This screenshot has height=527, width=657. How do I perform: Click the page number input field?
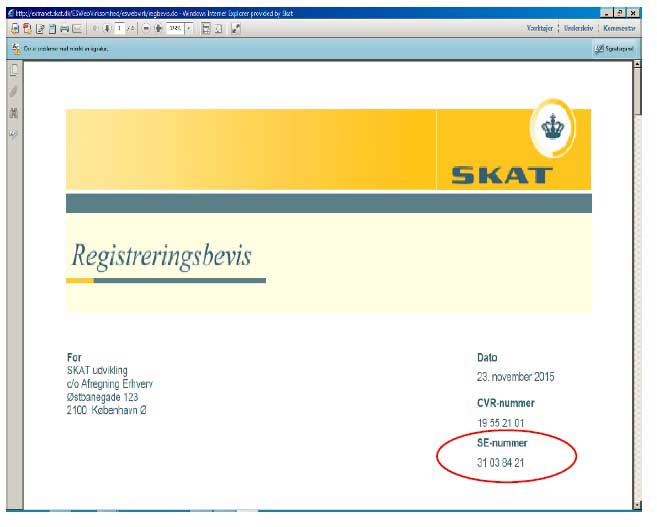(120, 28)
